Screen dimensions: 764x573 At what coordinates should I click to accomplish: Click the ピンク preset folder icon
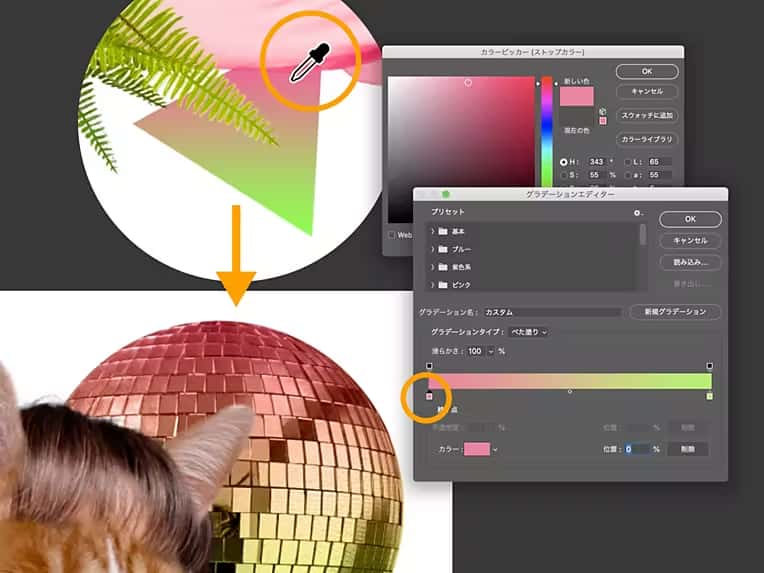click(443, 285)
